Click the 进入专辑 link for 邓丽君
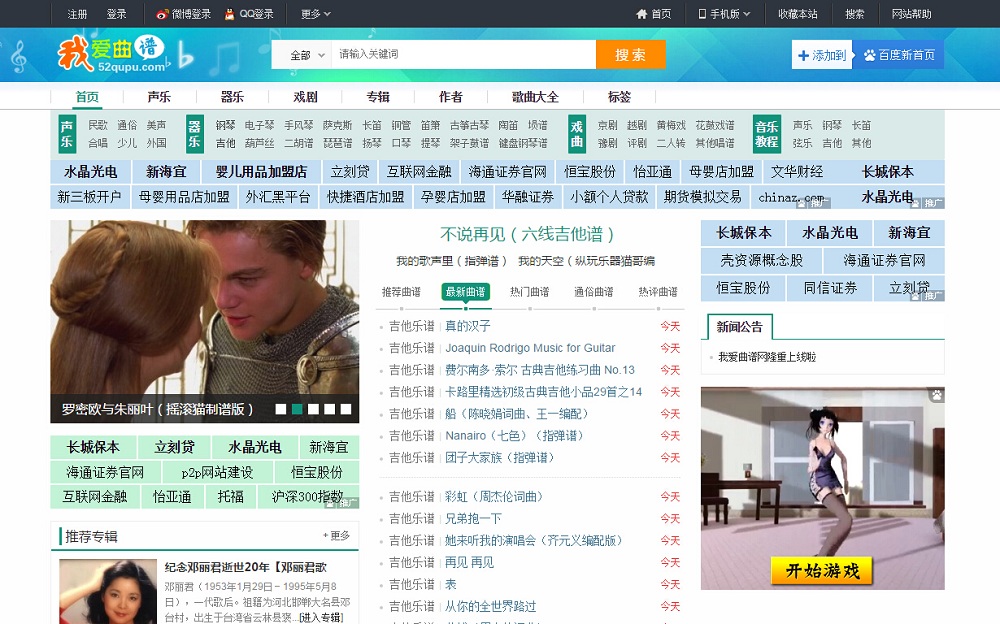Image resolution: width=1000 pixels, height=624 pixels. [321, 617]
